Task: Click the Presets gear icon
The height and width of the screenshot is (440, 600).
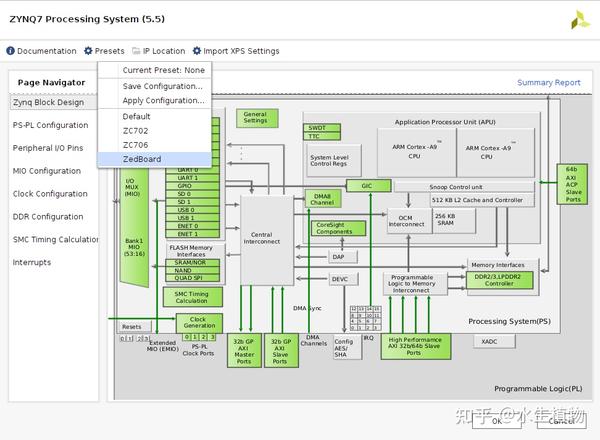Action: 88,51
